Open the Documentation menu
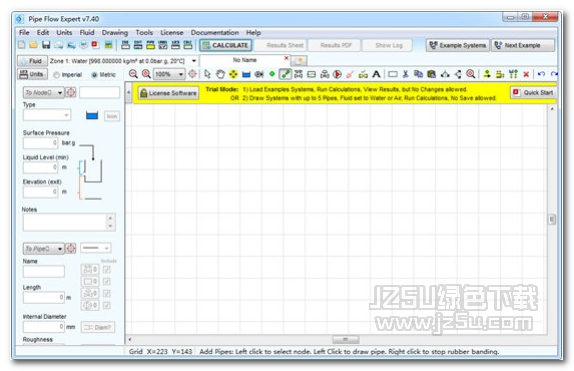 (215, 33)
